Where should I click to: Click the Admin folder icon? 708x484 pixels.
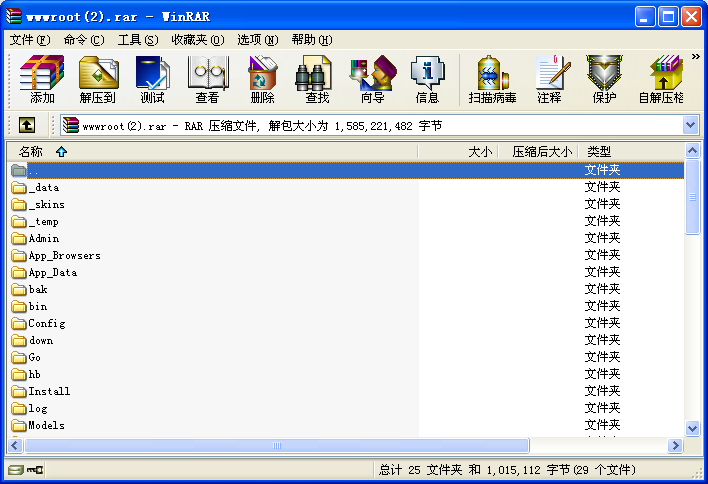(x=19, y=238)
